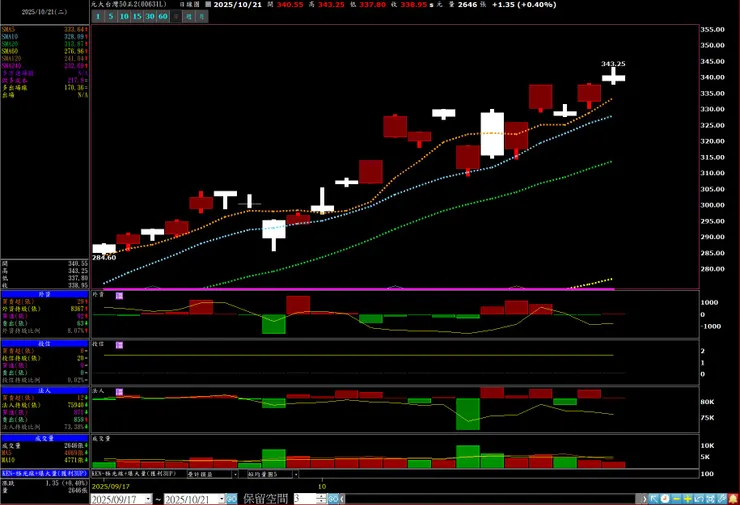Click the stock title 元大台灣50正2(00631L)

[x=129, y=4]
